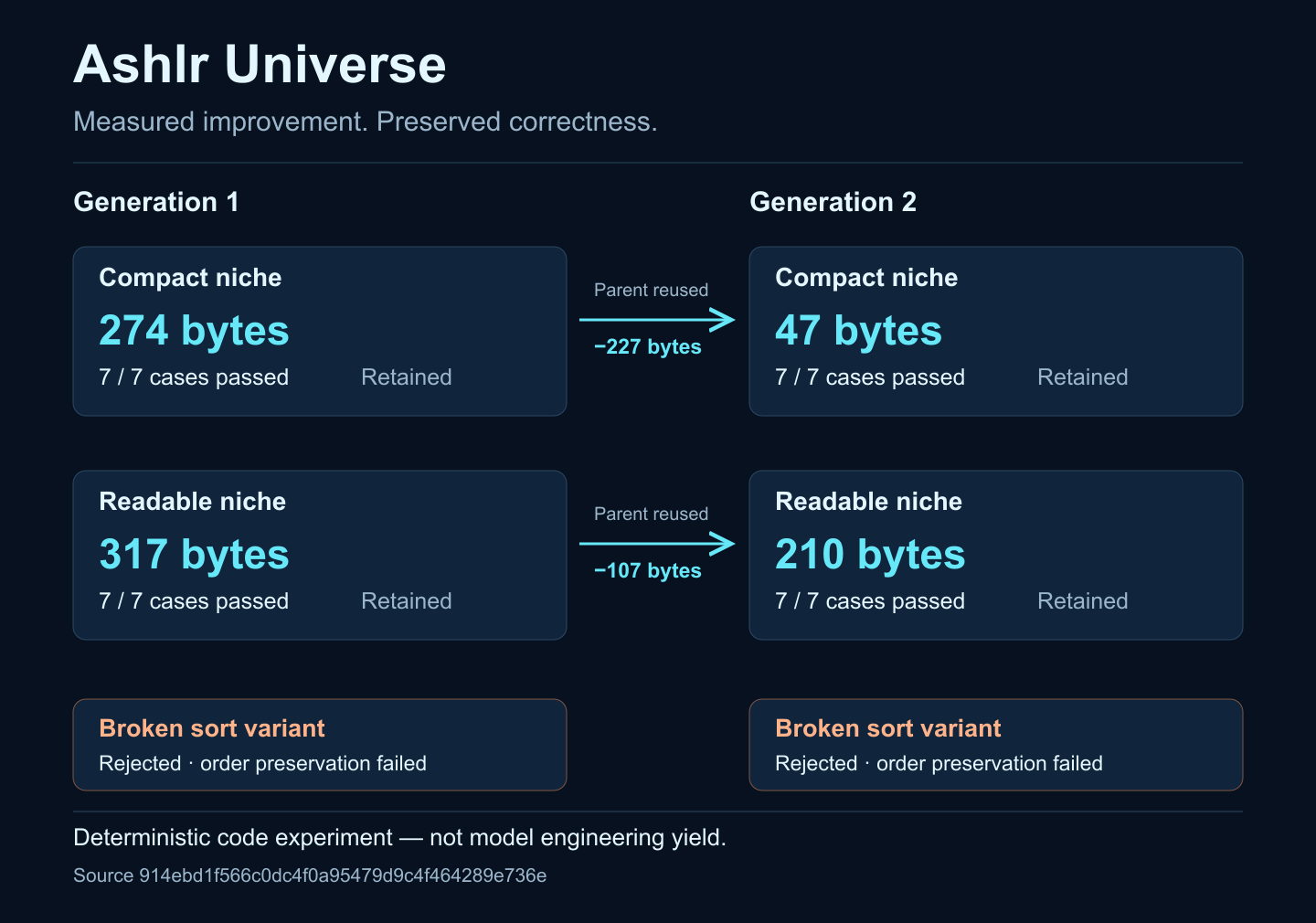Screen dimensions: 1316x923
Task: Click "Compact niche" title in the 47 bytes card
Action: pyautogui.click(x=866, y=278)
